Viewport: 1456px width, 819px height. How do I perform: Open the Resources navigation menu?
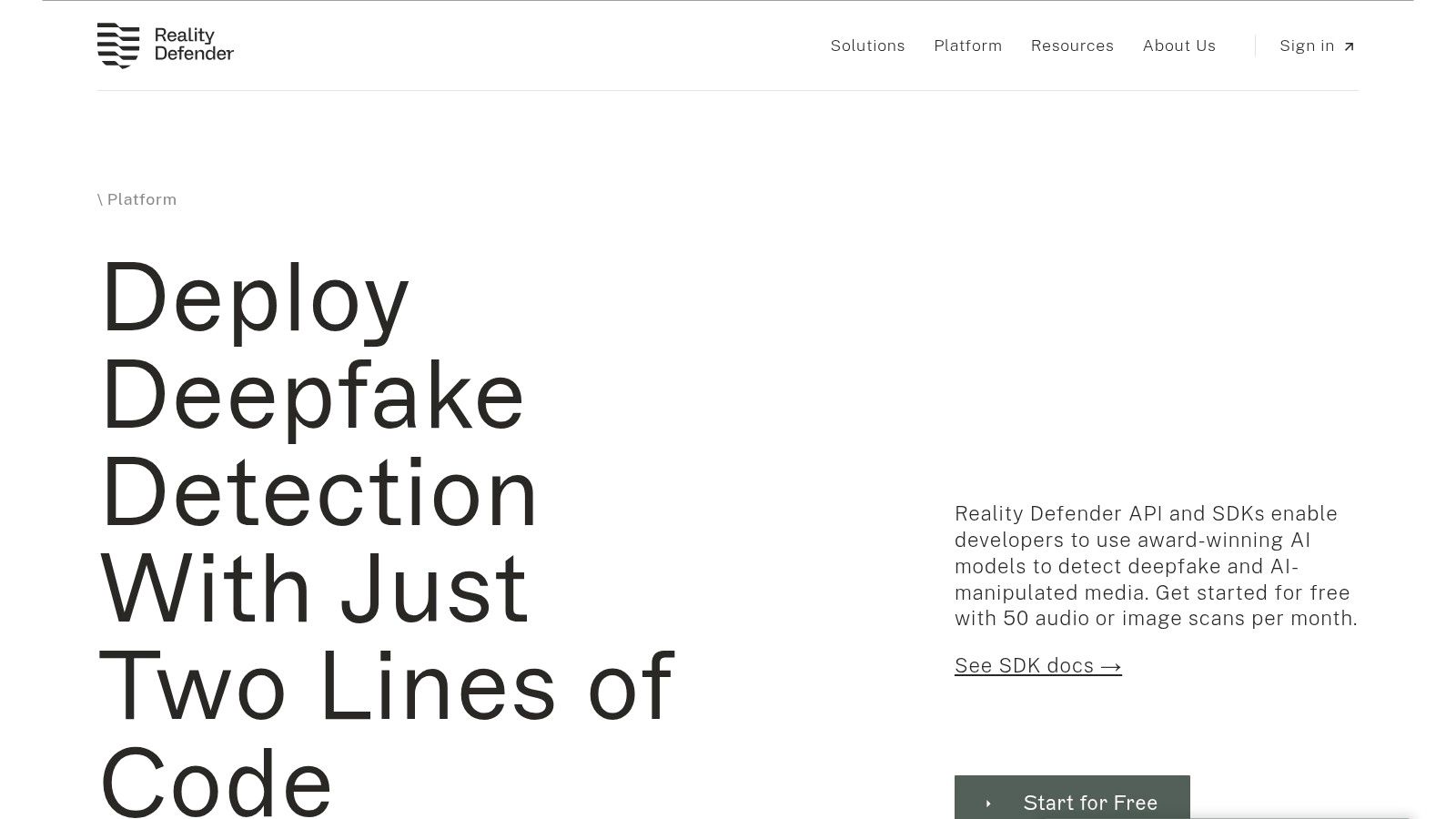point(1072,45)
